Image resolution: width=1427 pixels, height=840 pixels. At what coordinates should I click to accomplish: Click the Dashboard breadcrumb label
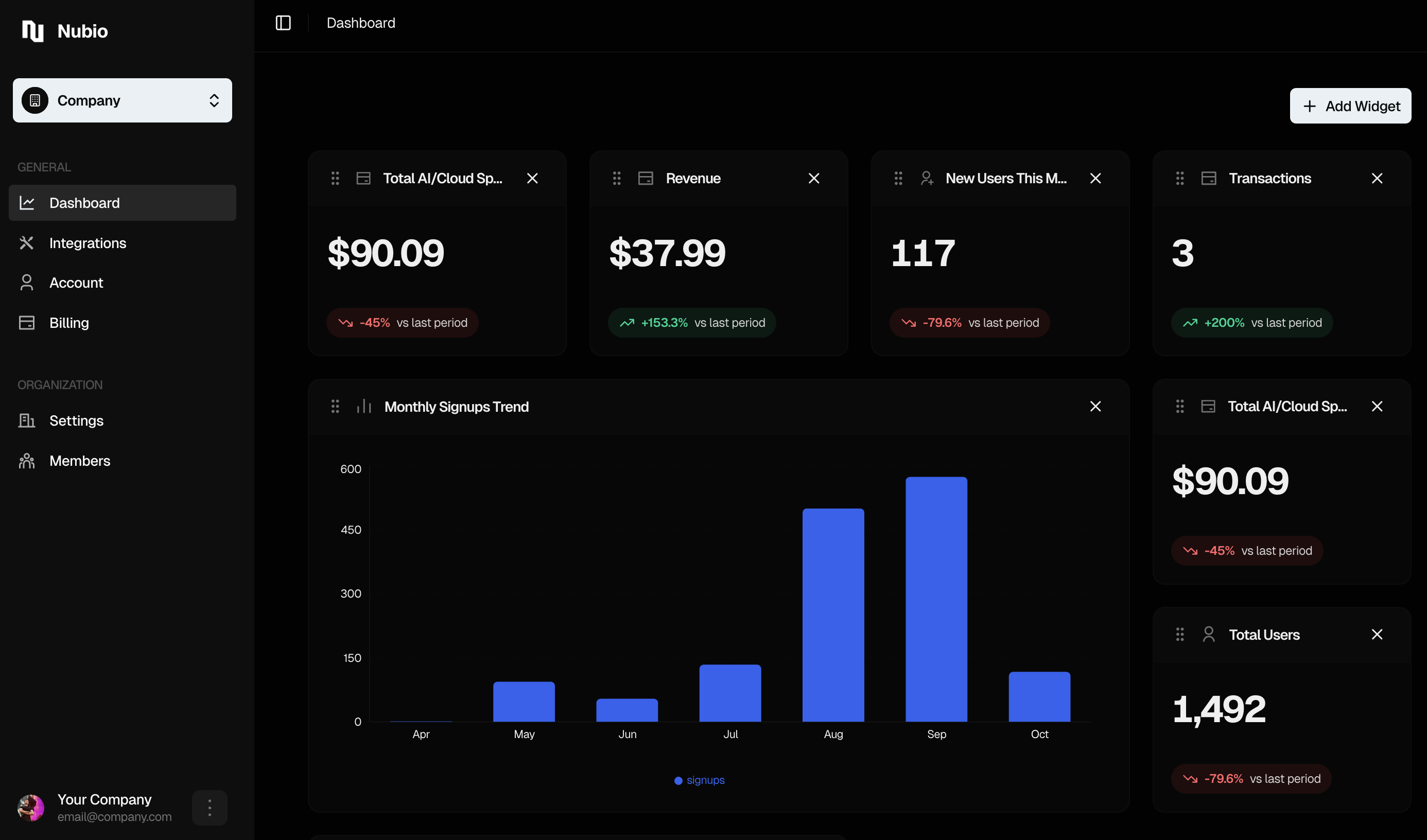pos(360,23)
